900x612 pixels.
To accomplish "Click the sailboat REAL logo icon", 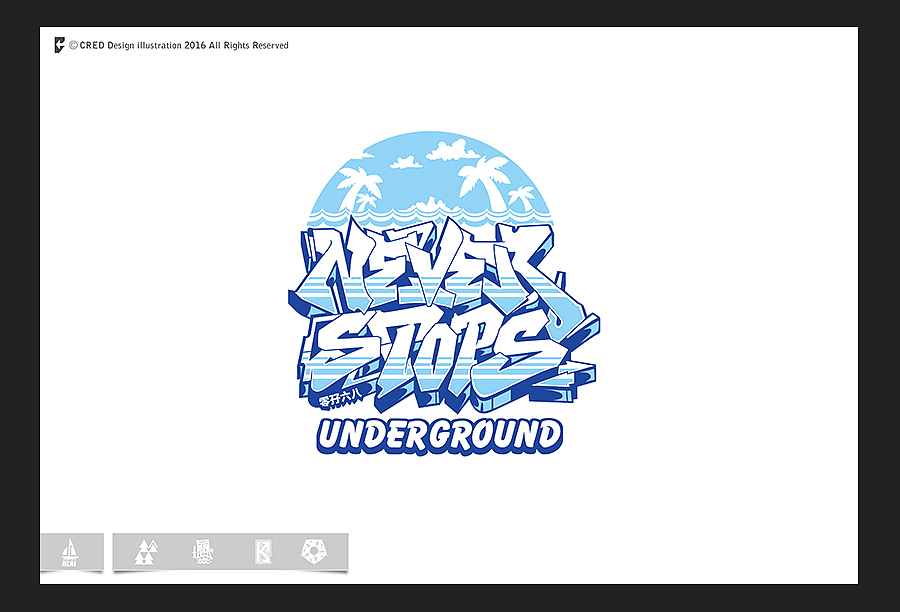I will click(x=69, y=552).
